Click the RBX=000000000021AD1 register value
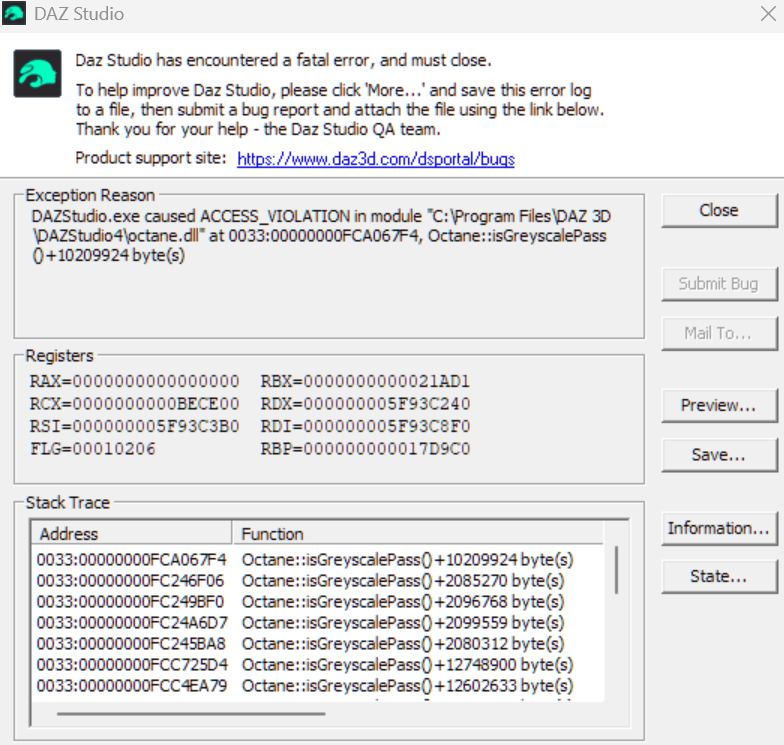784x745 pixels. pyautogui.click(x=365, y=382)
